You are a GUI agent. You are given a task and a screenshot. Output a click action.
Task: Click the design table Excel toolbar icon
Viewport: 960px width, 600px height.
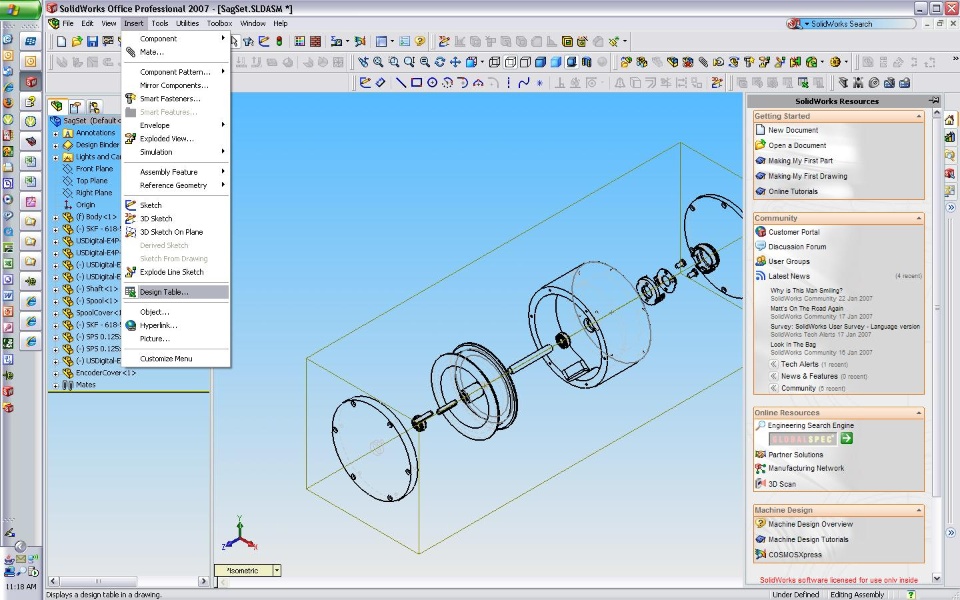[x=803, y=82]
